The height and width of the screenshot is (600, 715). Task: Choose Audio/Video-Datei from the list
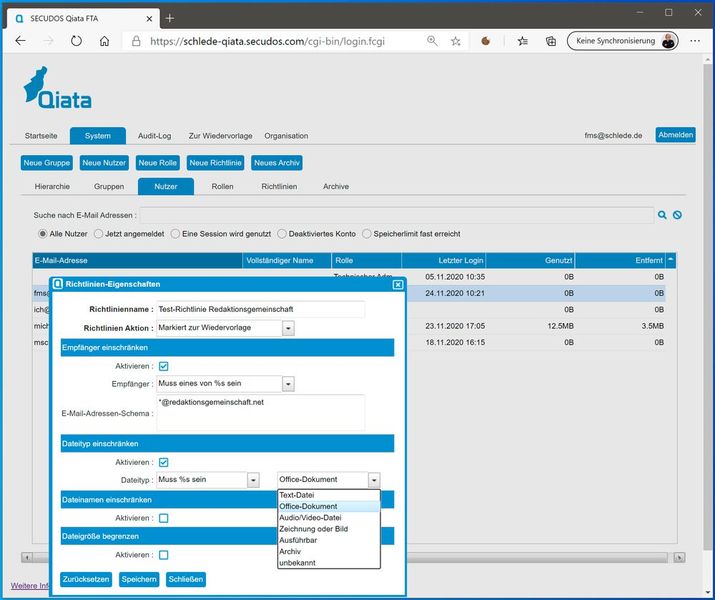click(x=311, y=517)
